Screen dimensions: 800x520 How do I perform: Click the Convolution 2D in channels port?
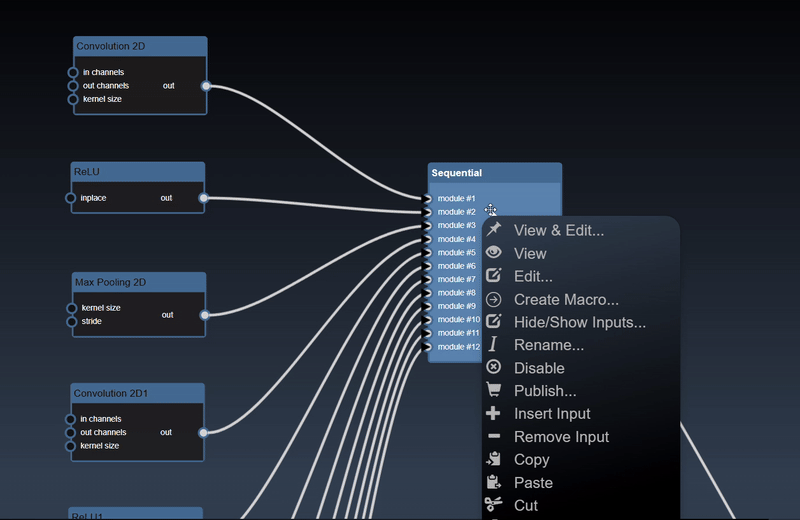pyautogui.click(x=73, y=73)
